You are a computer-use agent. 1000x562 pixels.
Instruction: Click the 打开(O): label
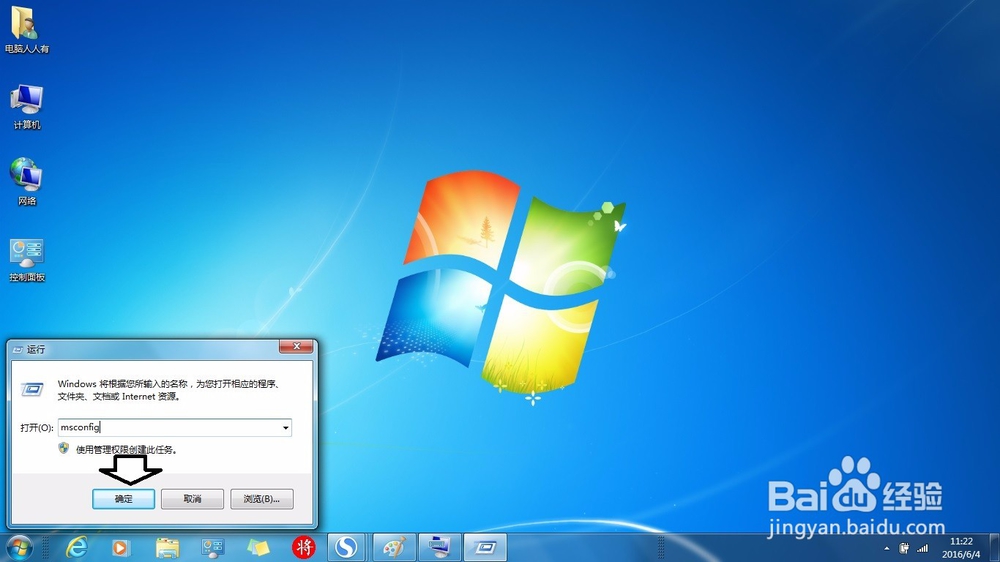[36, 427]
